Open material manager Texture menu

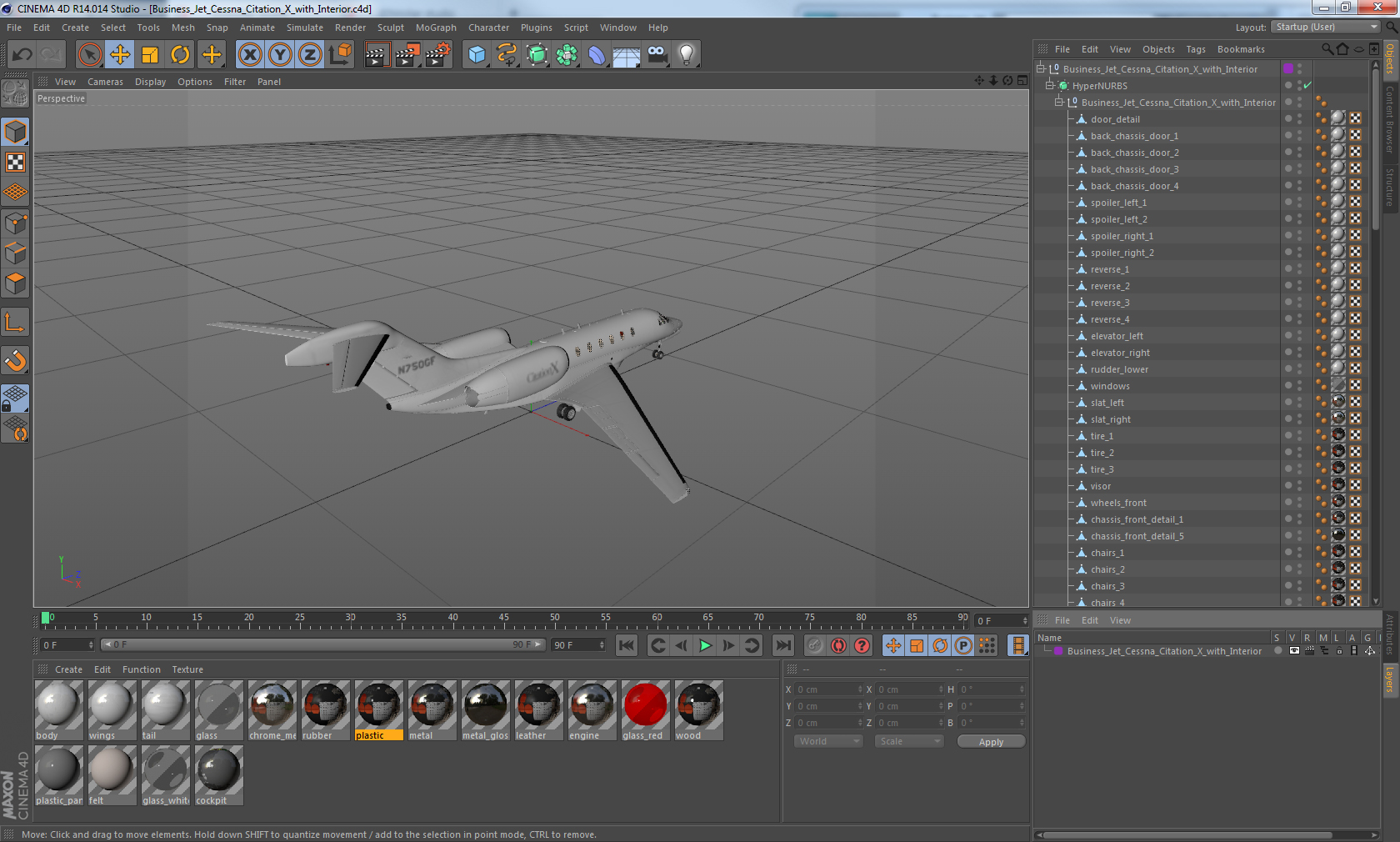(187, 669)
